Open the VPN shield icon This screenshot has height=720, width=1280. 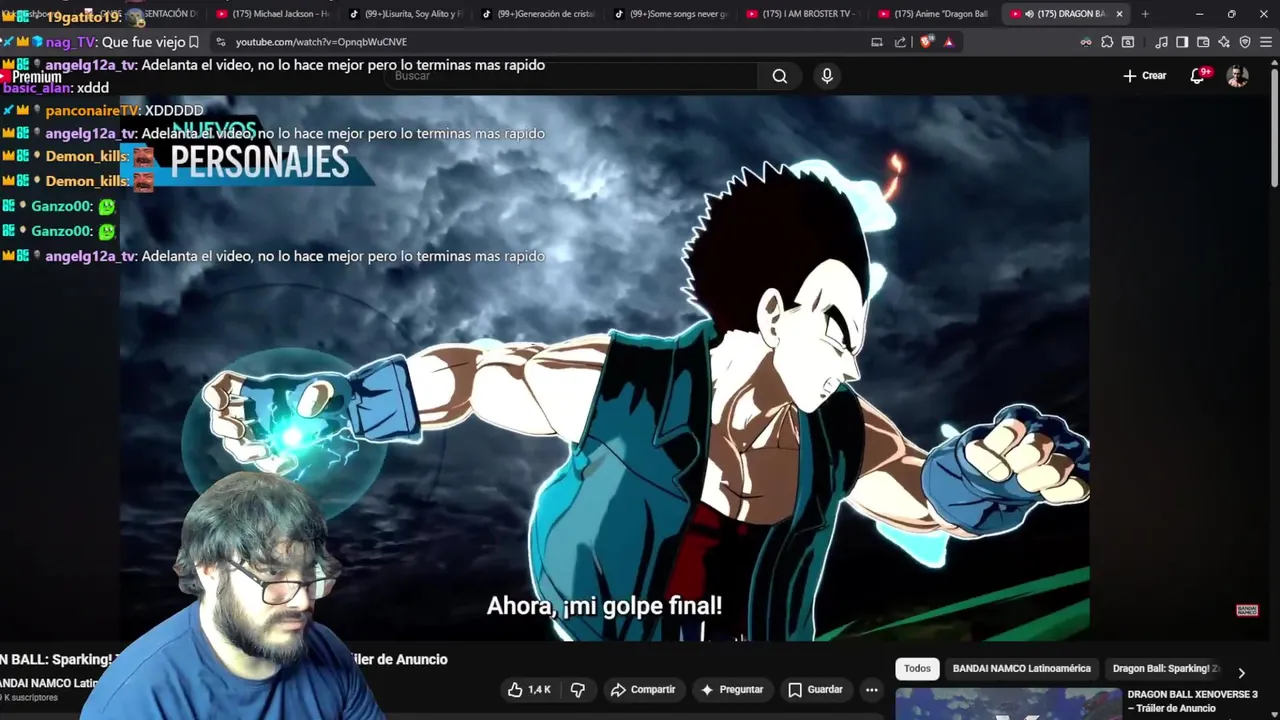click(x=1245, y=42)
